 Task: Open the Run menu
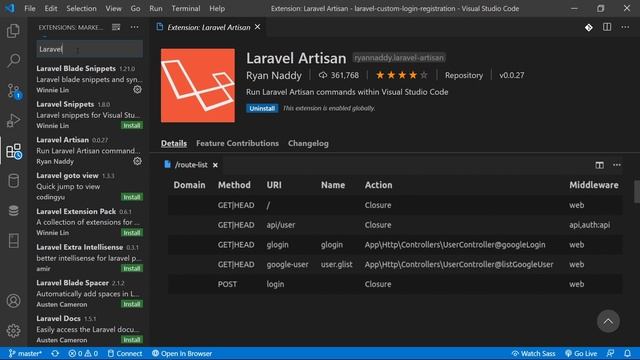coord(156,8)
